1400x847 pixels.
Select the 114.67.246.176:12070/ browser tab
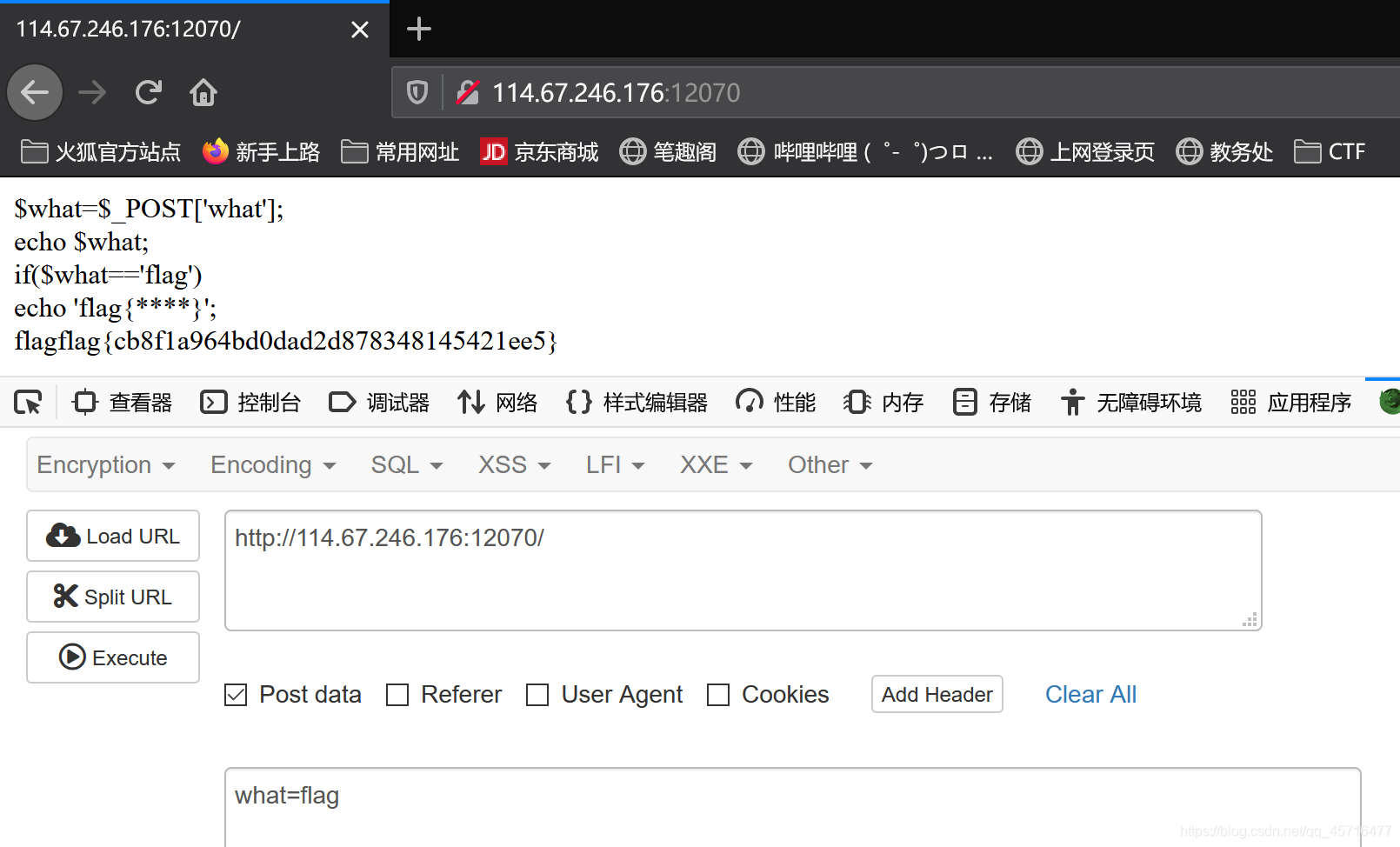[x=195, y=30]
